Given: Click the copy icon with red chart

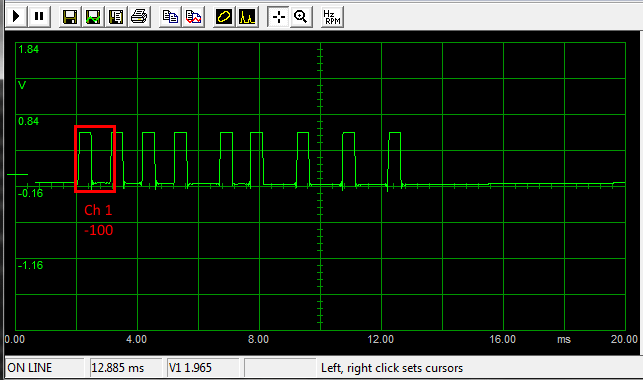Looking at the screenshot, I should (x=194, y=17).
